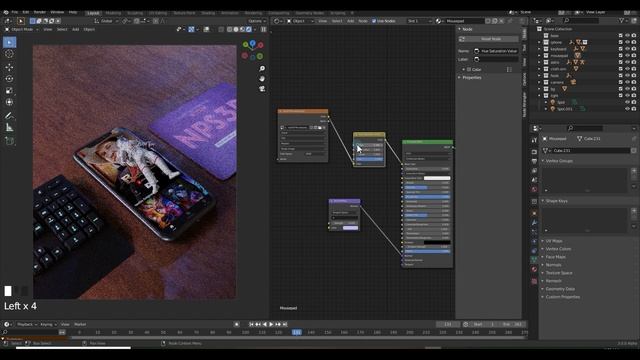Viewport: 640px width, 360px height.
Task: Click the Label input field in Node sidebar
Action: (x=496, y=60)
